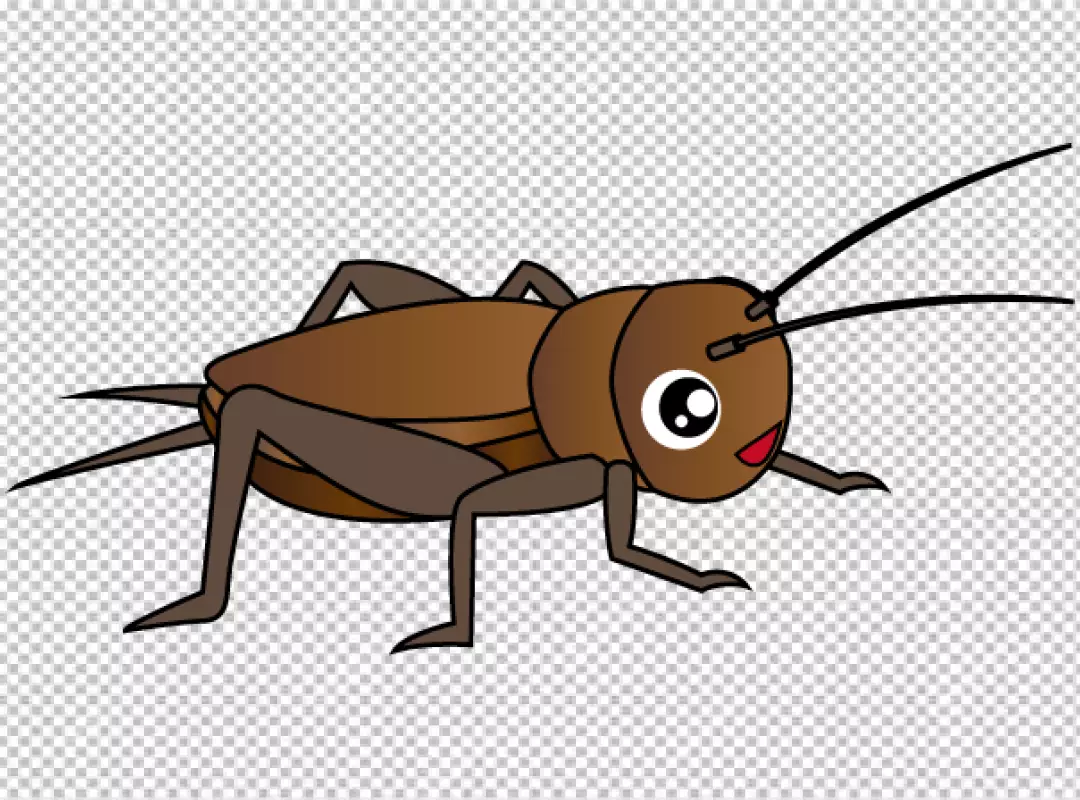
Task: Click the far middle leg knee above thorax
Action: (x=530, y=268)
